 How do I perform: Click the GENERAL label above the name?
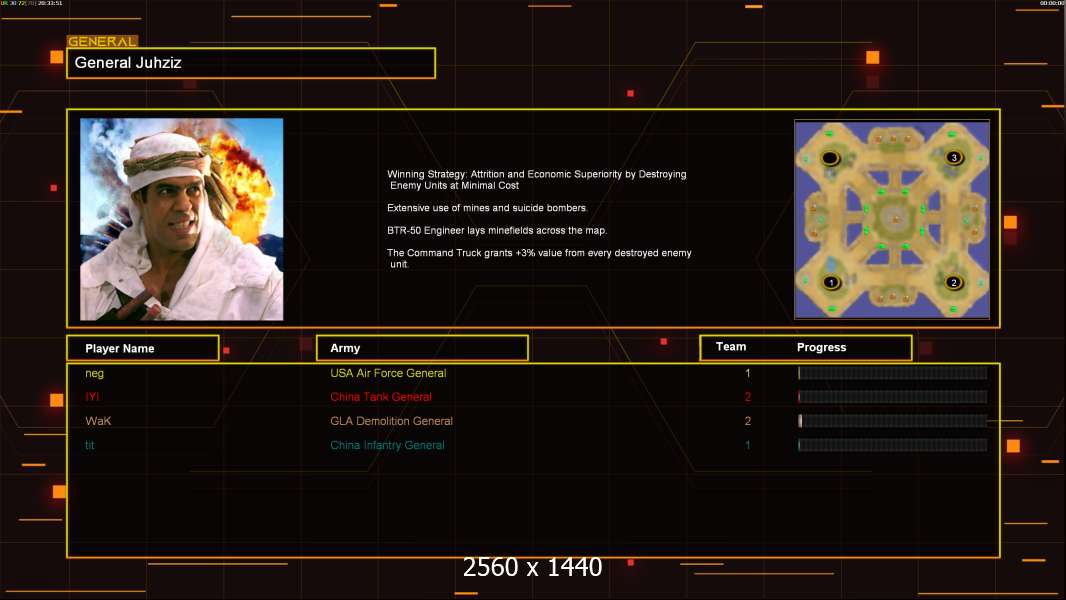click(x=102, y=41)
